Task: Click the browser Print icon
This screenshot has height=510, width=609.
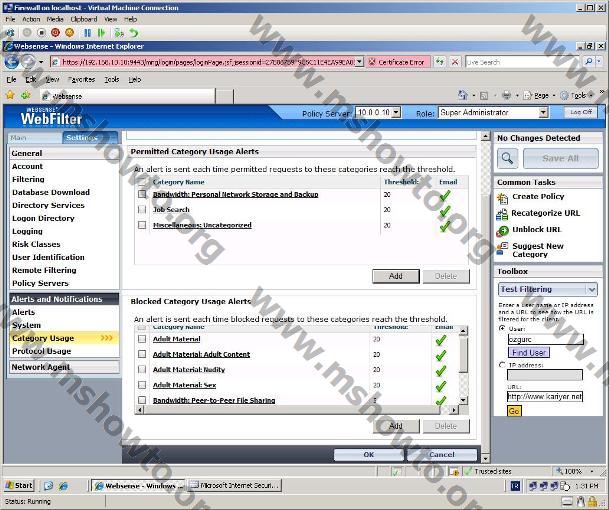Action: pyautogui.click(x=506, y=95)
